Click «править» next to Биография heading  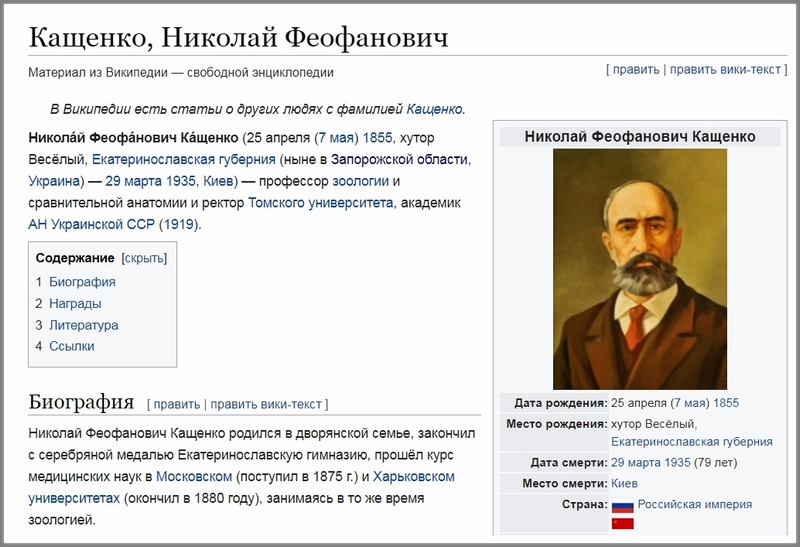coord(177,404)
